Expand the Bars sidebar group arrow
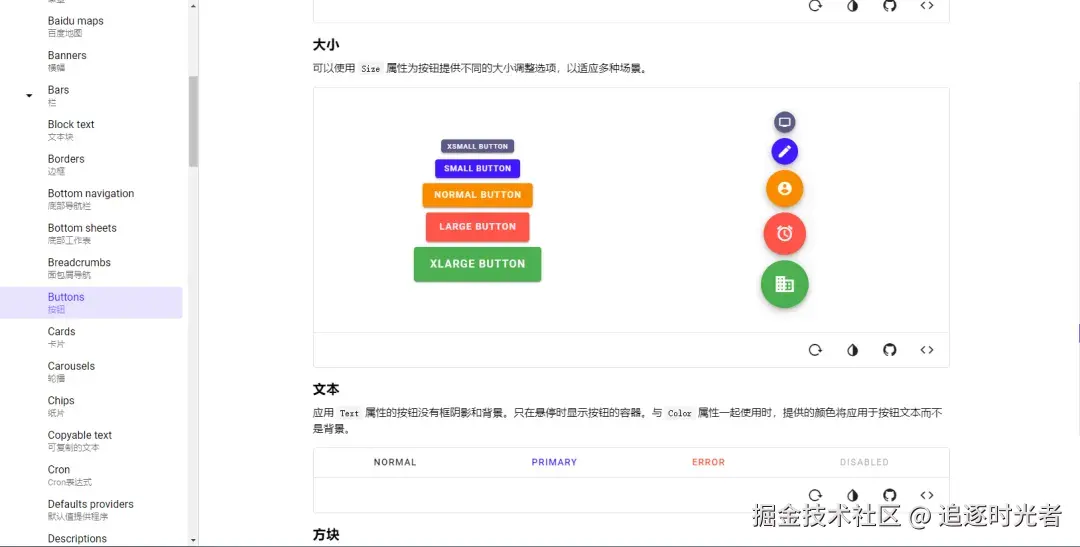The width and height of the screenshot is (1080, 547). coord(29,96)
